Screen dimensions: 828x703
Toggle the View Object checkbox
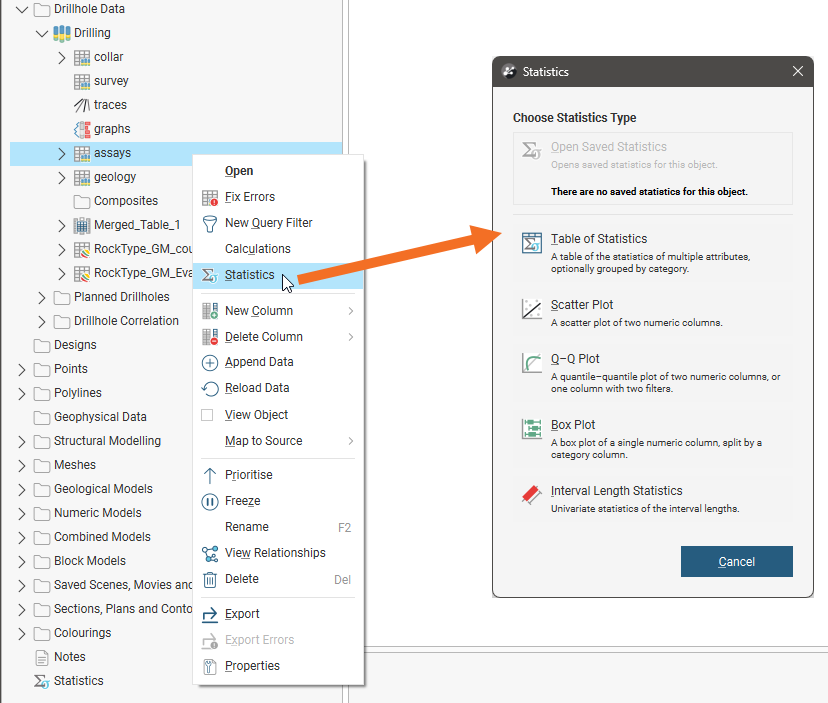[208, 415]
